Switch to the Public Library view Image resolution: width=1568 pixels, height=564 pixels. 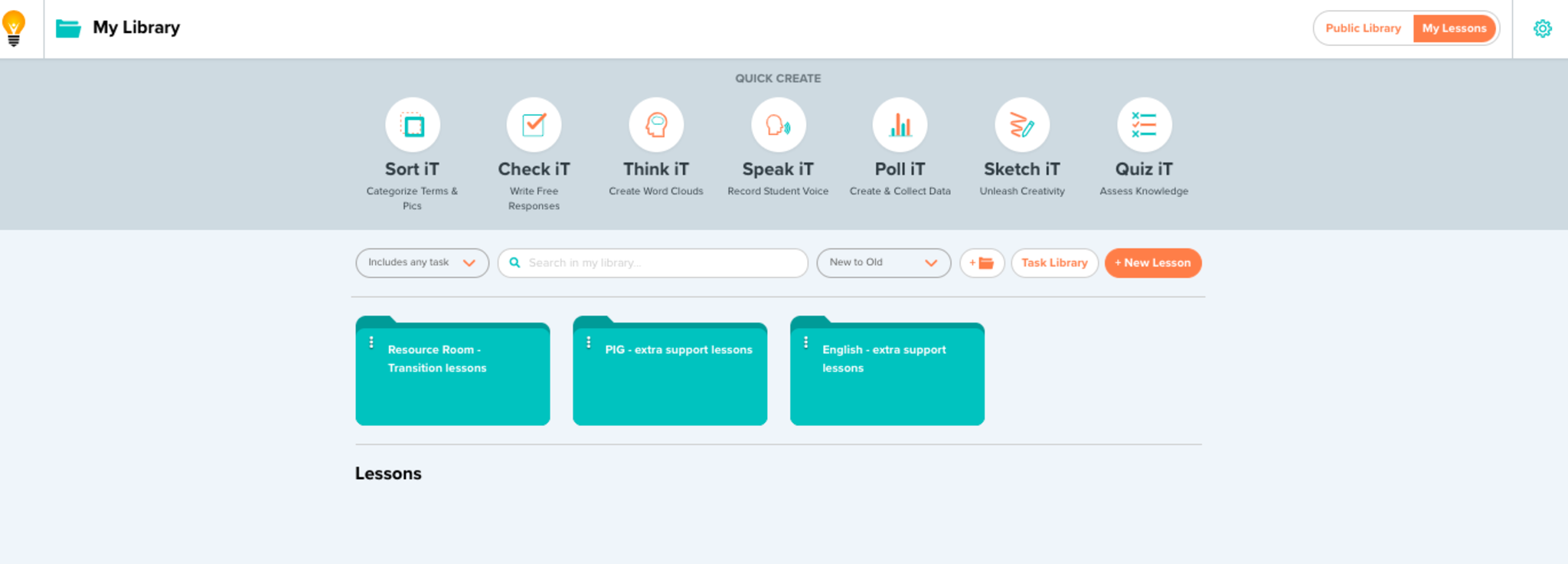[1363, 28]
